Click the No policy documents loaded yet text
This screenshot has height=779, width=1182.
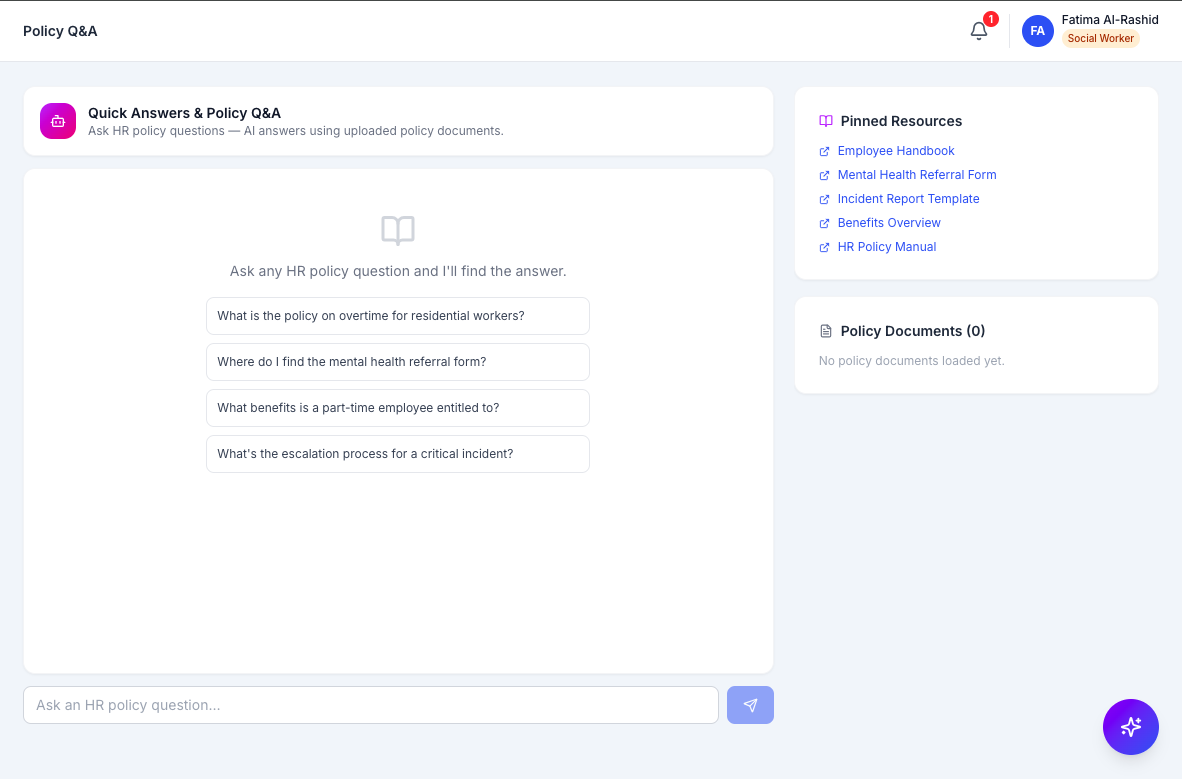point(911,360)
